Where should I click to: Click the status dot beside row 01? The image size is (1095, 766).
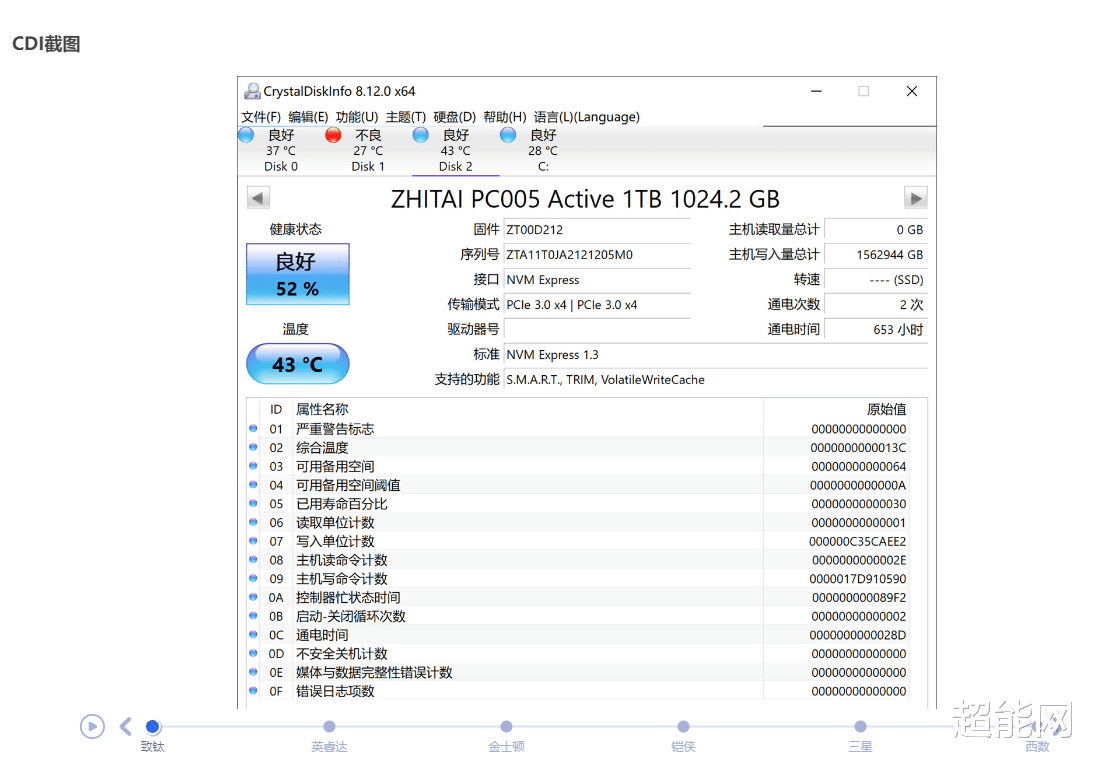point(253,429)
